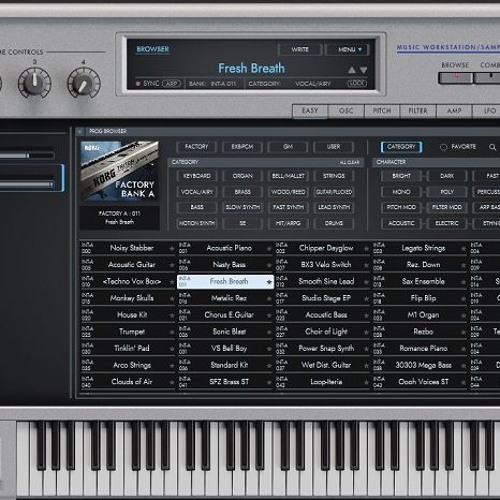Viewport: 500px width, 500px height.
Task: Favorite the Standard Kit star
Action: (x=269, y=366)
